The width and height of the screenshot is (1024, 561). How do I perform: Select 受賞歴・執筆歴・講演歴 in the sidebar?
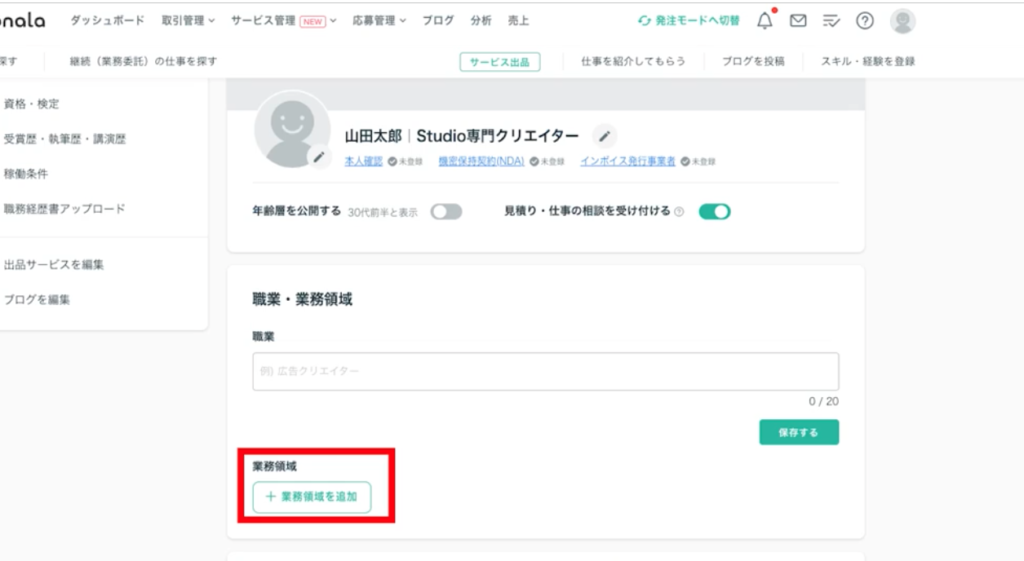pos(65,139)
